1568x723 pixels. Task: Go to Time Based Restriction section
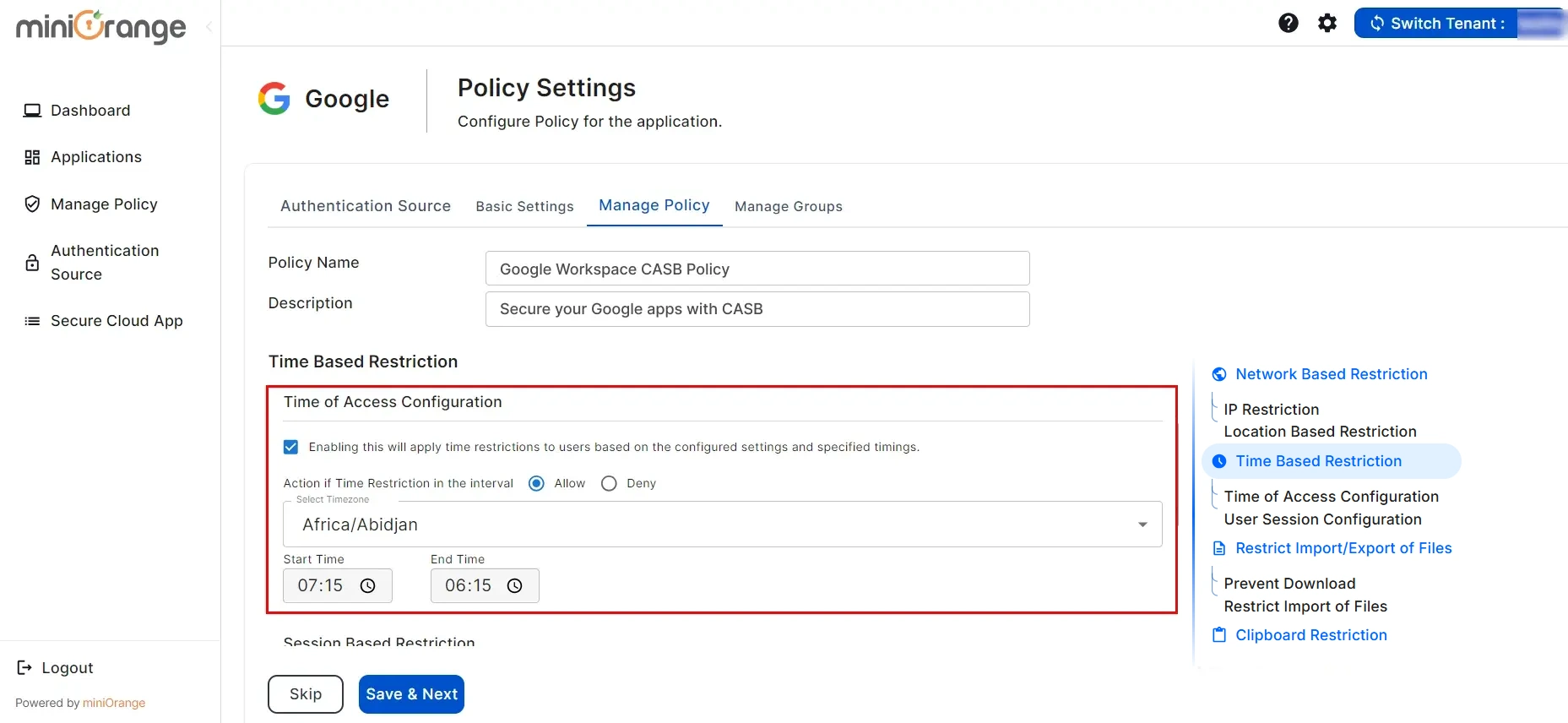[x=1319, y=461]
